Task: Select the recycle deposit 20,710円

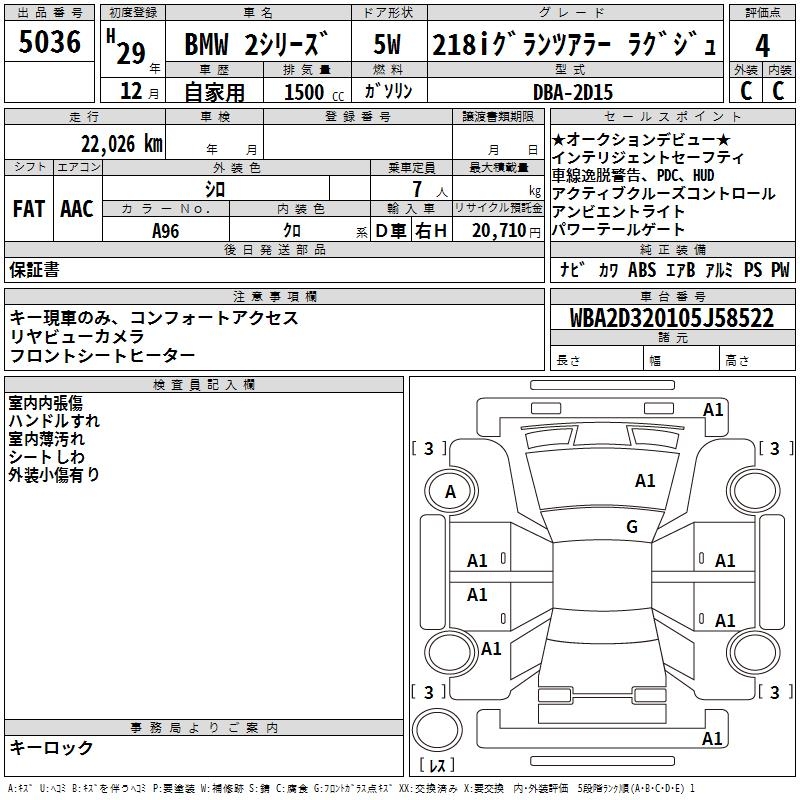Action: (506, 231)
